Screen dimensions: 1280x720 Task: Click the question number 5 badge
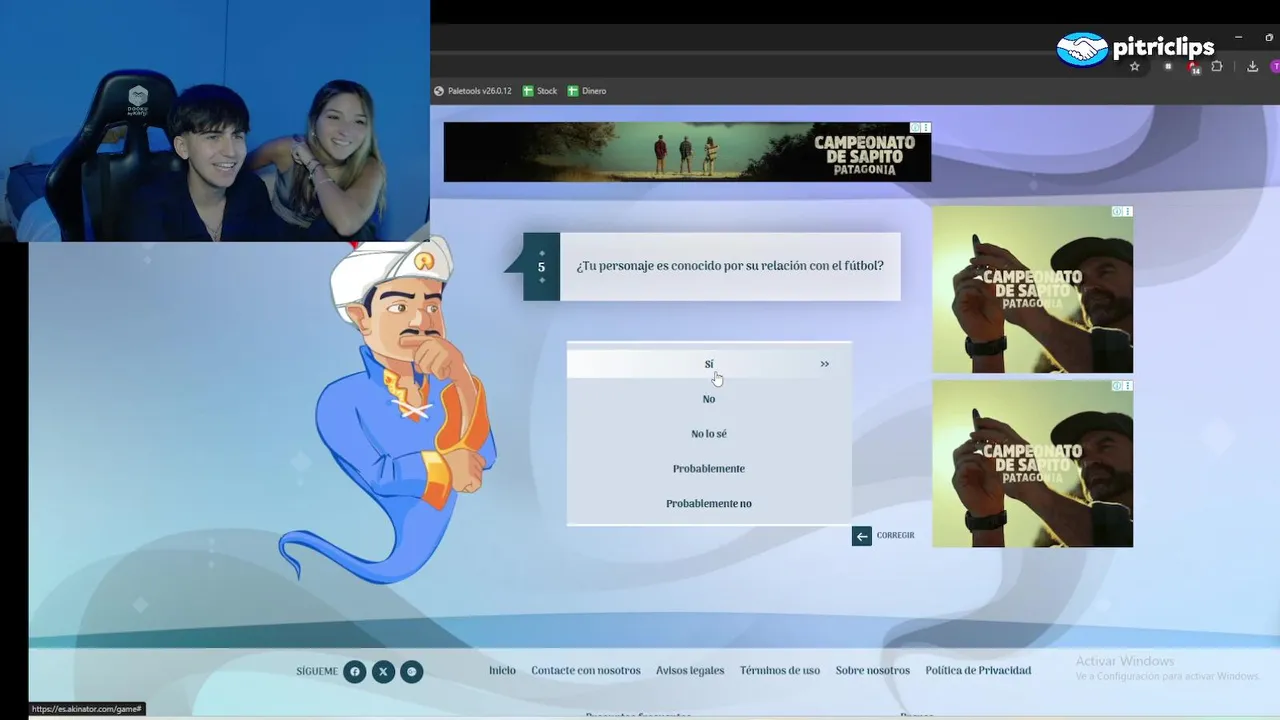tap(541, 267)
